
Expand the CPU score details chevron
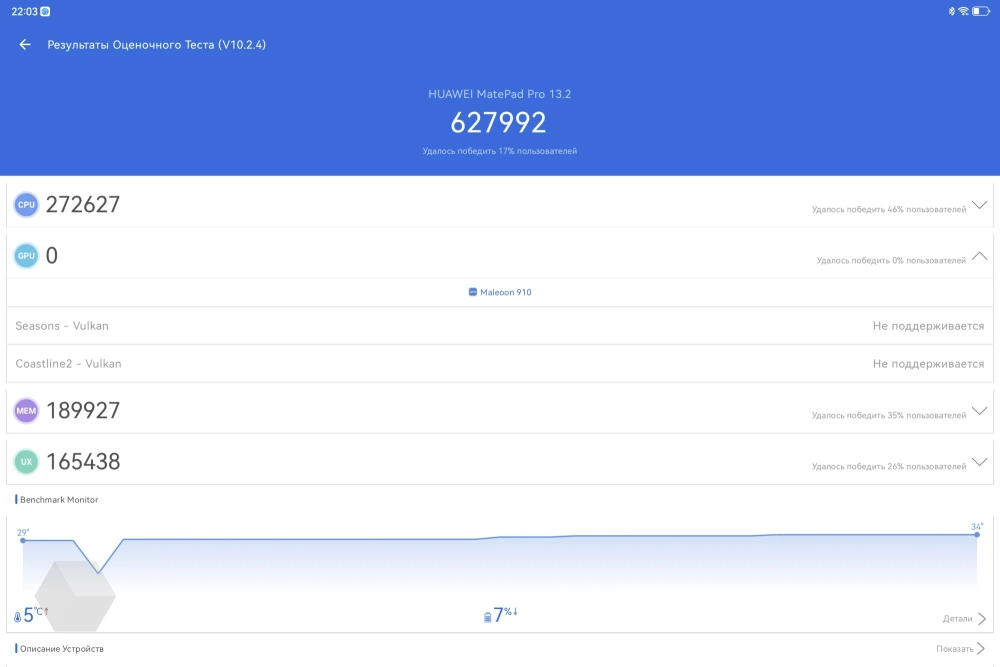click(979, 206)
